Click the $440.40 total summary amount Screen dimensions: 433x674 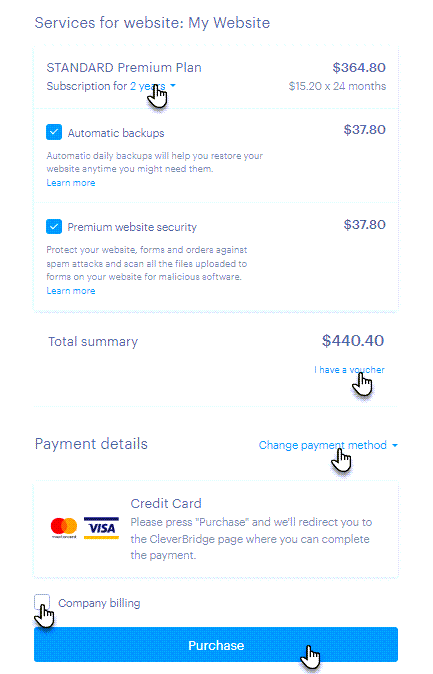click(353, 341)
